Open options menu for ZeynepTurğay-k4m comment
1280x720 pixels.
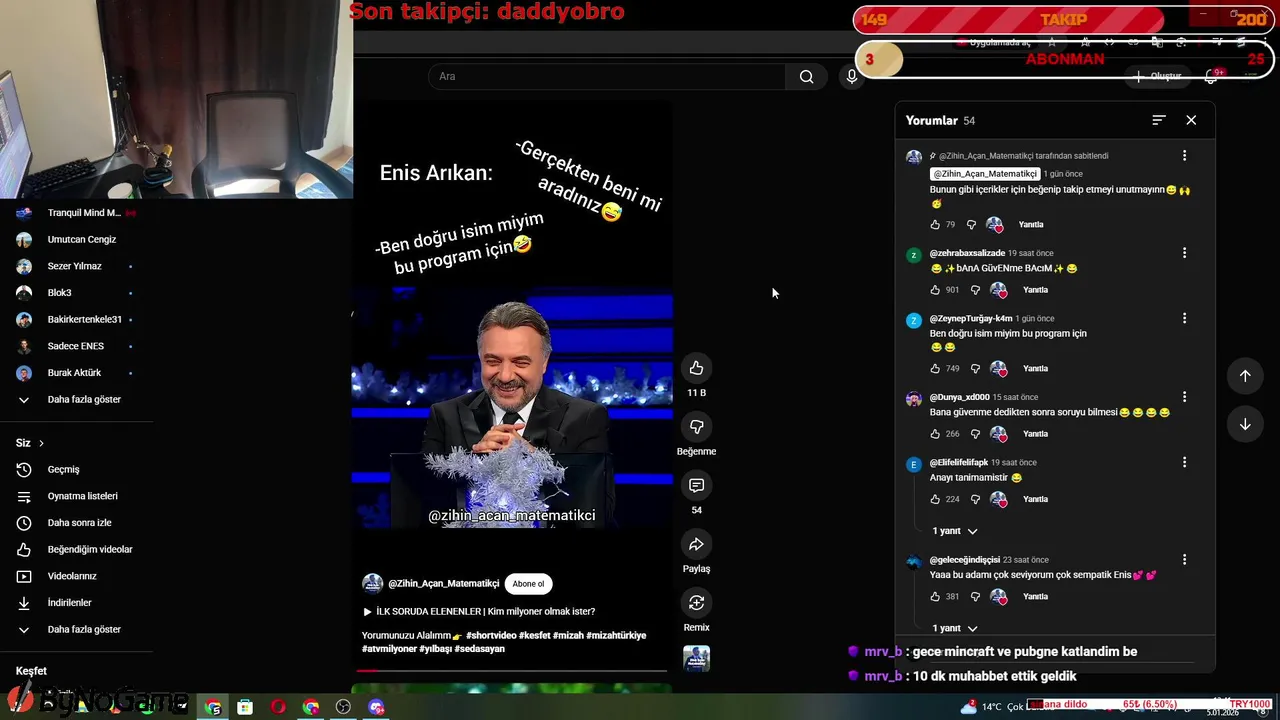[x=1184, y=318]
